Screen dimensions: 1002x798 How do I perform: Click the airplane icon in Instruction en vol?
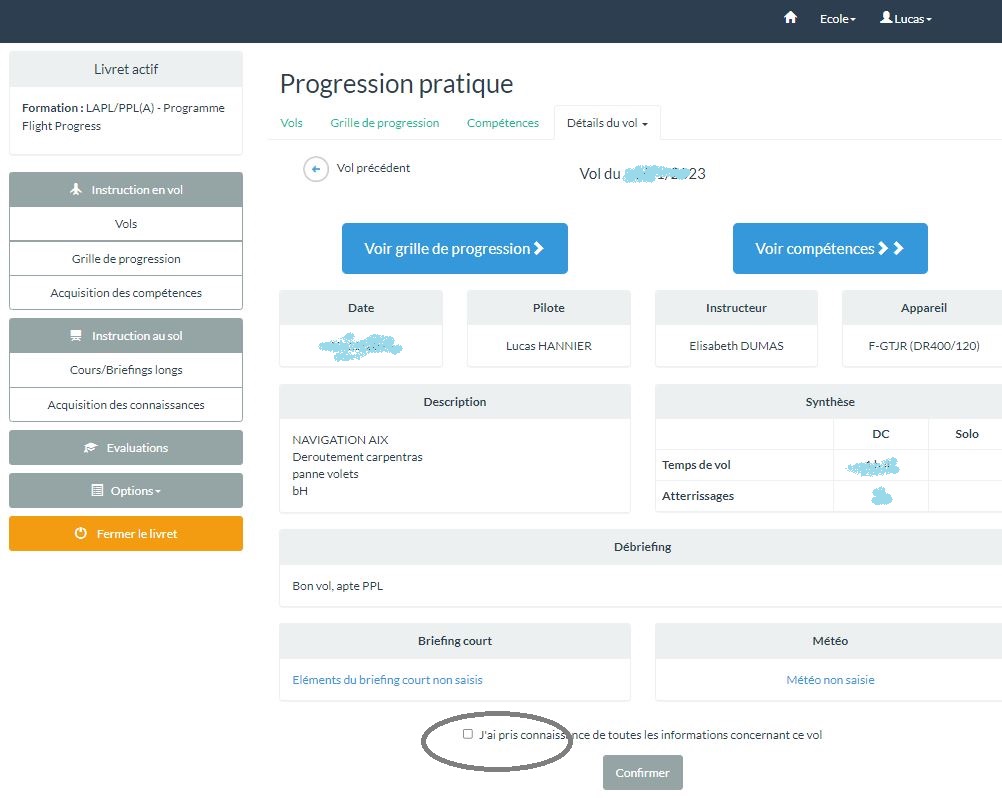coord(76,190)
